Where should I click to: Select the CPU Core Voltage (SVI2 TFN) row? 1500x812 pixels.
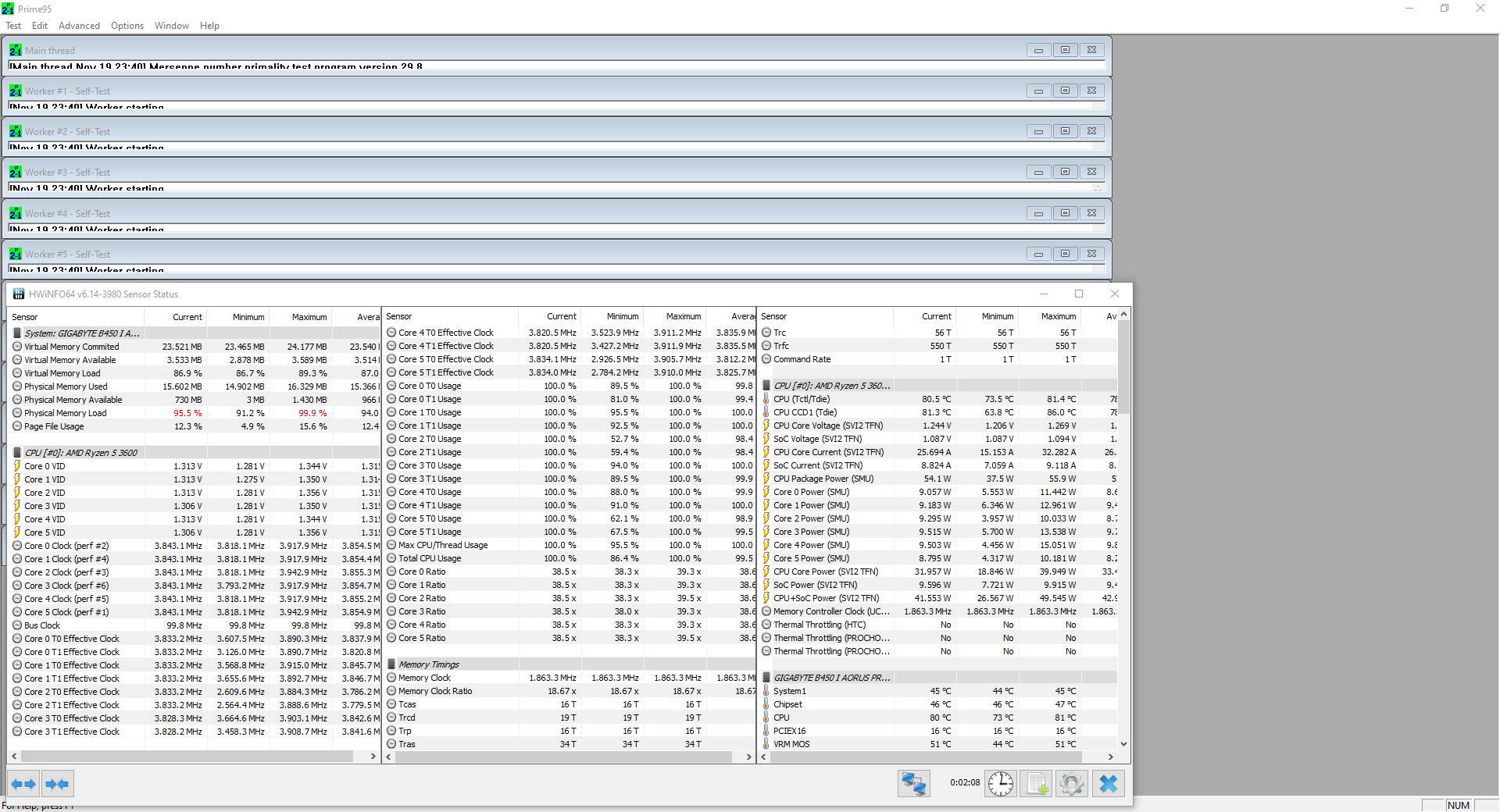937,426
